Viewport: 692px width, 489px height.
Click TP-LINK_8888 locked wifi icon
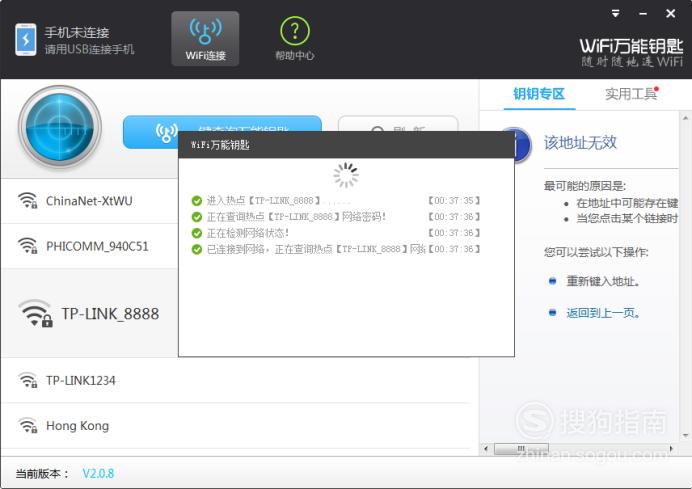point(35,313)
